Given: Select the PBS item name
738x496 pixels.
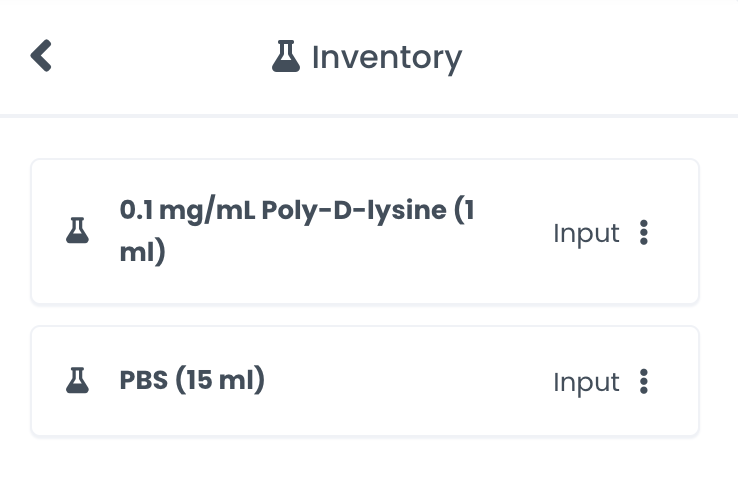Looking at the screenshot, I should [143, 380].
